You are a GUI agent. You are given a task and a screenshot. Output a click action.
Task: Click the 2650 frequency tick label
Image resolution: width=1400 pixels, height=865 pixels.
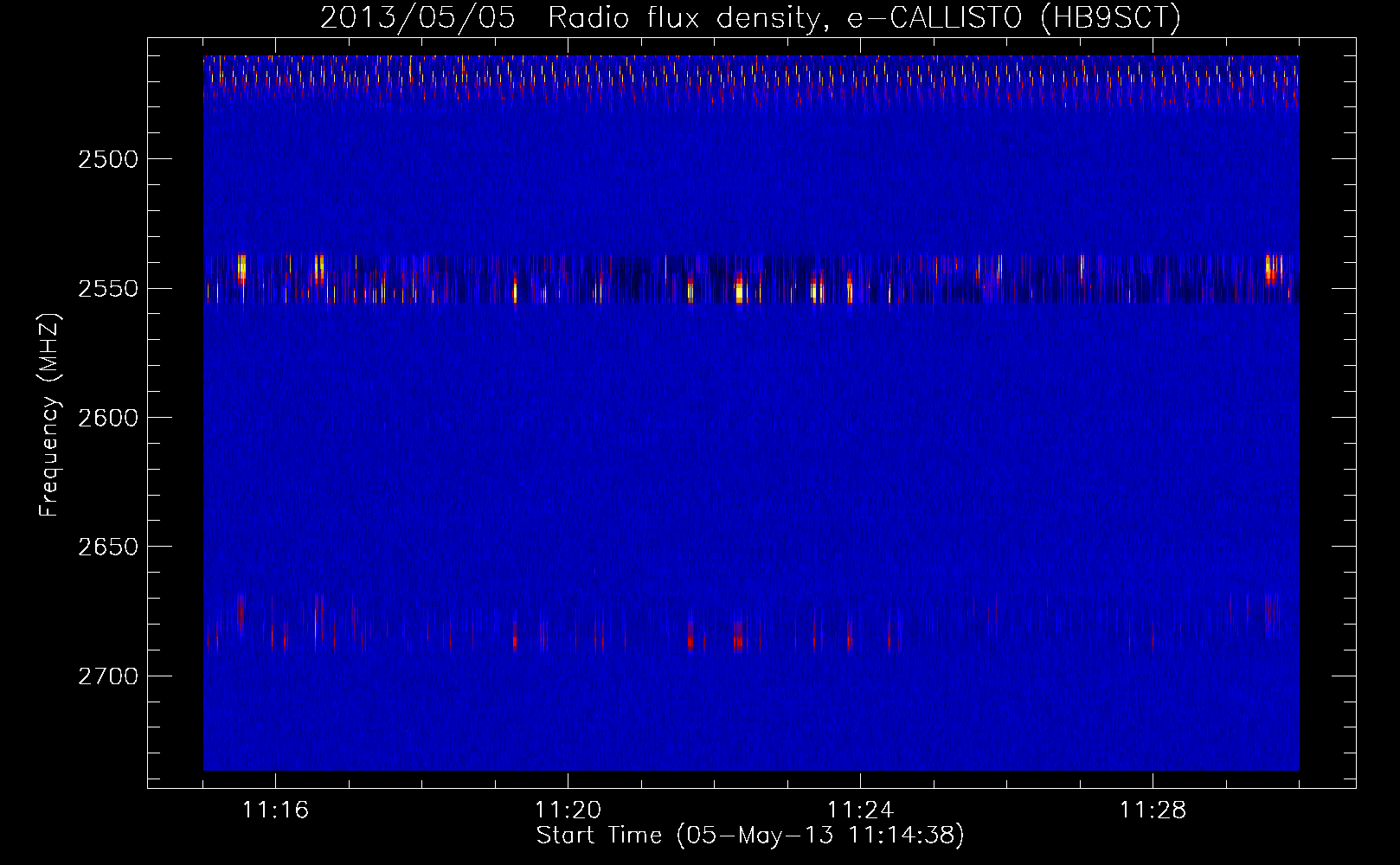point(108,547)
